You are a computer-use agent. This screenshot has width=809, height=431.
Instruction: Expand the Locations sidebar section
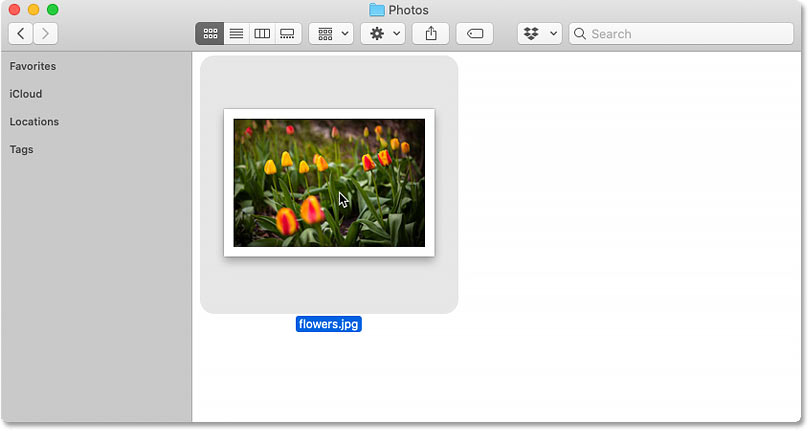point(34,122)
